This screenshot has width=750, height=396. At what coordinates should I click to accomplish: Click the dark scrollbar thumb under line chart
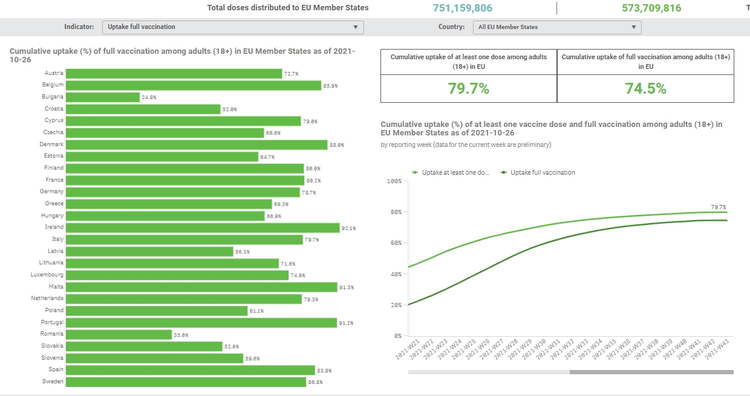click(x=651, y=372)
